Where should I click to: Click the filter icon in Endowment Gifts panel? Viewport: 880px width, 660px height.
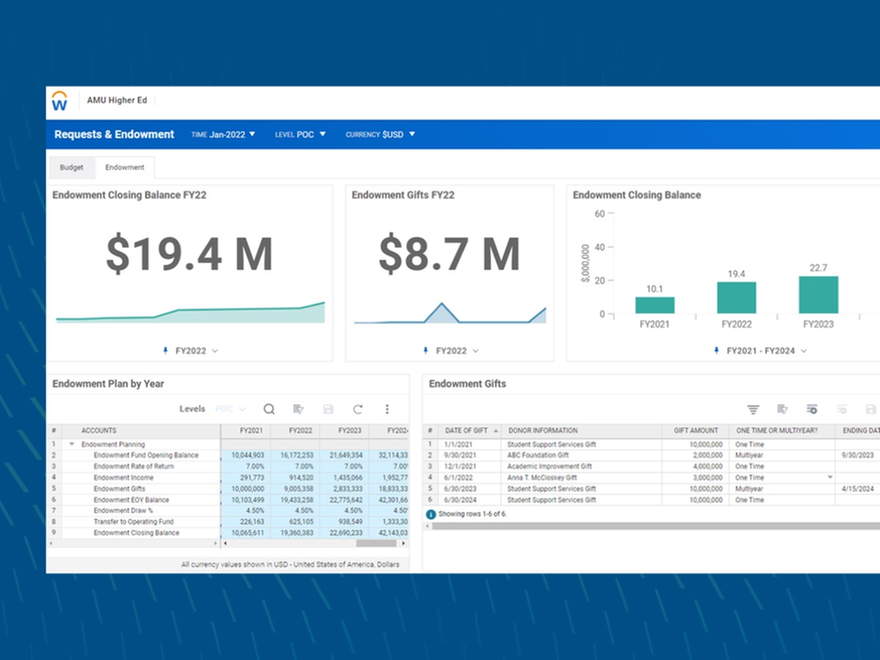(753, 409)
